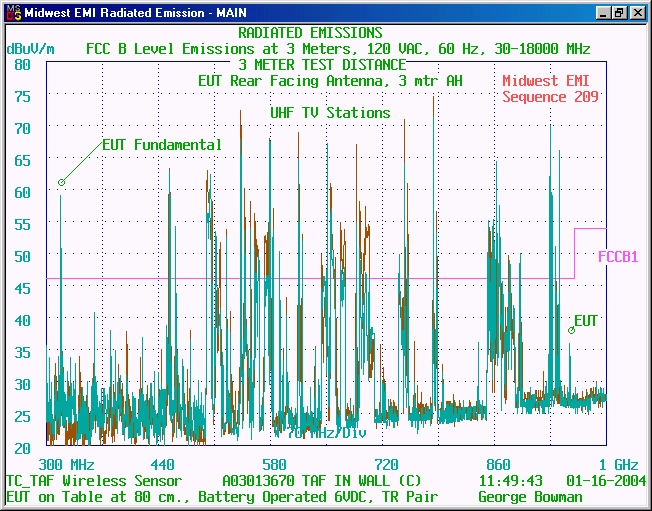Click the EUT Fundamental text label
Screen dimensions: 652x511
pos(162,145)
